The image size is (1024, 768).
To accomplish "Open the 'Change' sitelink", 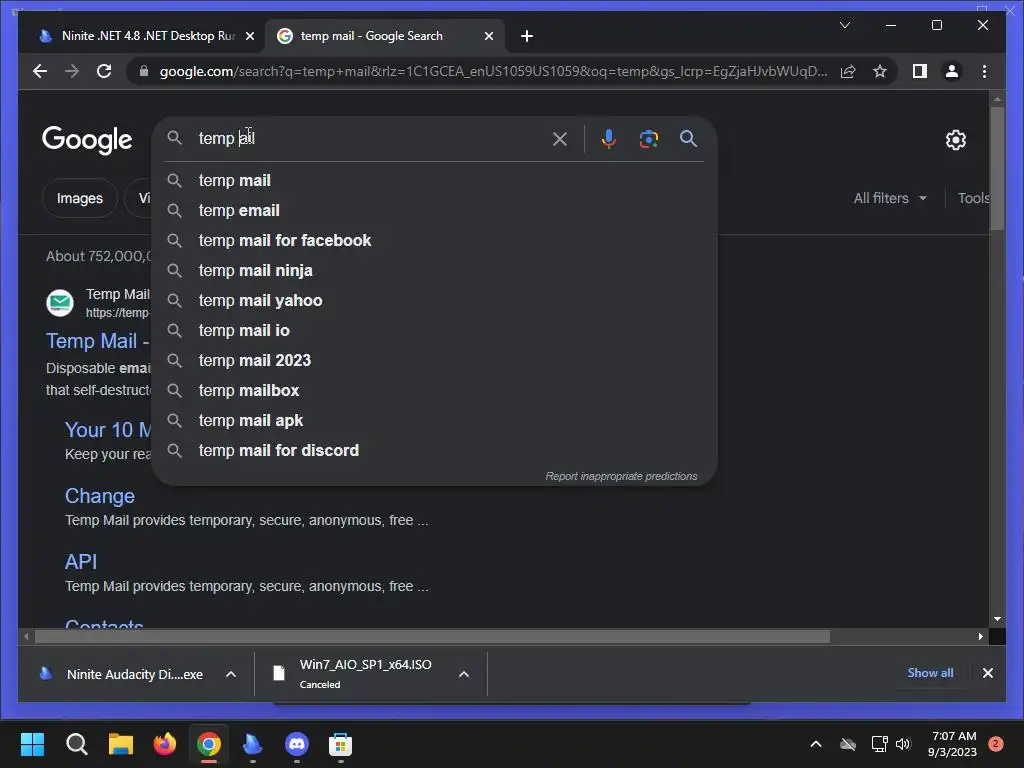I will pyautogui.click(x=100, y=496).
